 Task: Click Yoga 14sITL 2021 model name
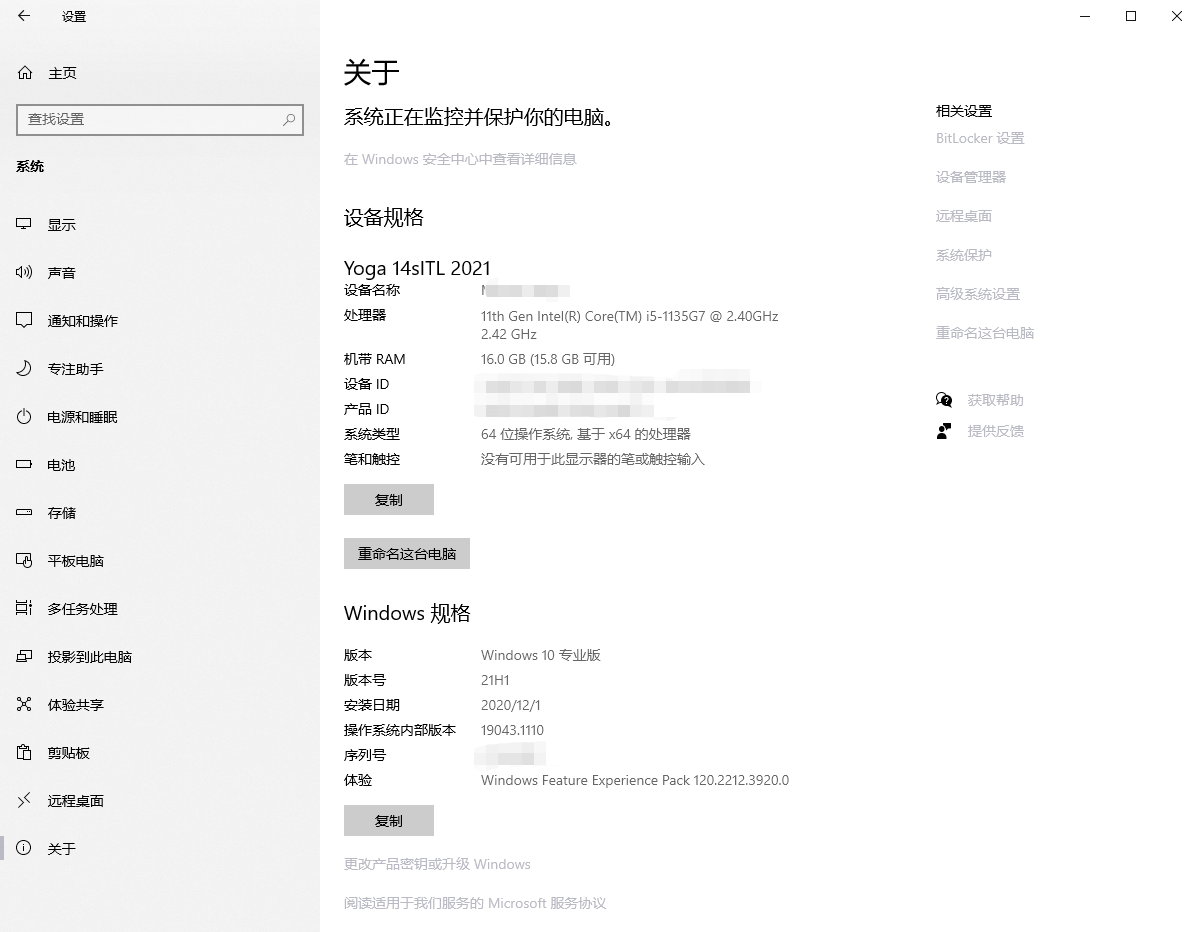[417, 268]
